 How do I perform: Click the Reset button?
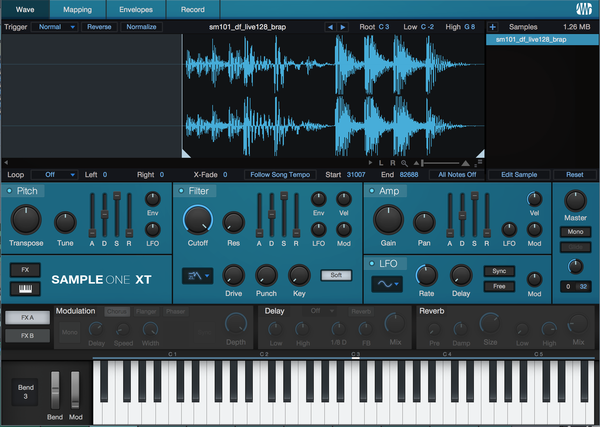click(575, 175)
